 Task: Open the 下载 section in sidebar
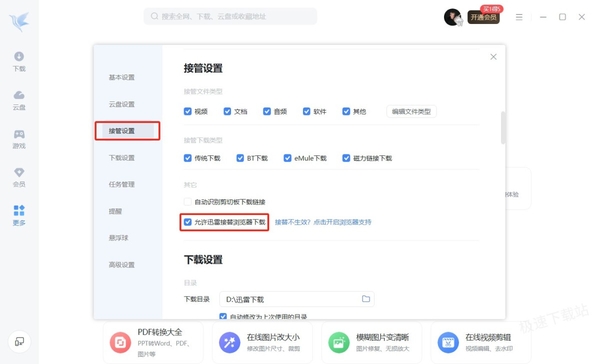tap(19, 61)
